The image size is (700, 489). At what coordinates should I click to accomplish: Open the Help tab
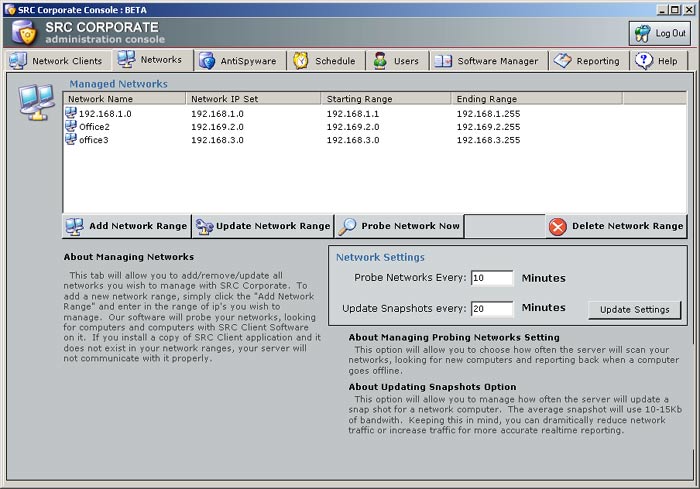coord(659,61)
